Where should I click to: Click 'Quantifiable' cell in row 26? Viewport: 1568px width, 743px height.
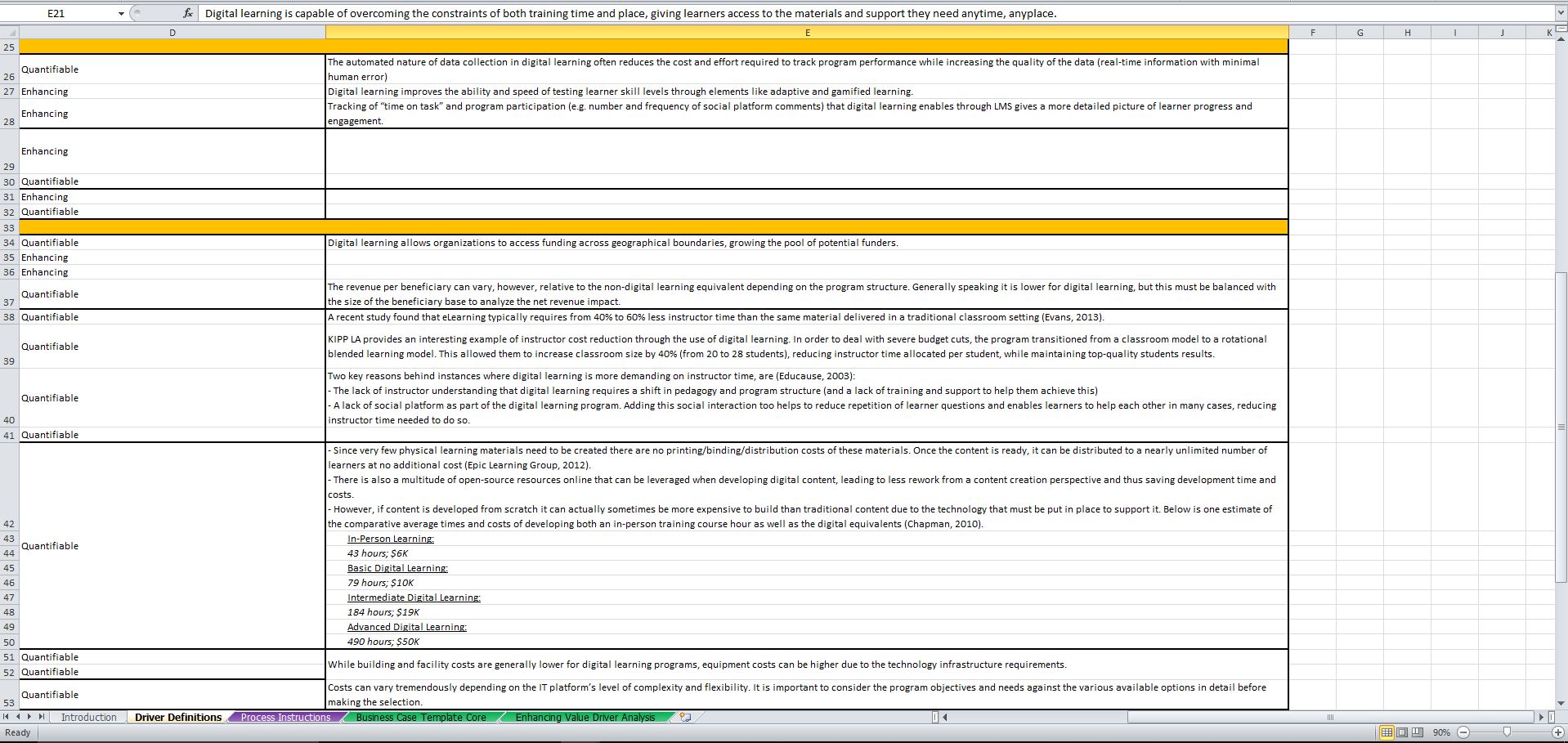172,69
